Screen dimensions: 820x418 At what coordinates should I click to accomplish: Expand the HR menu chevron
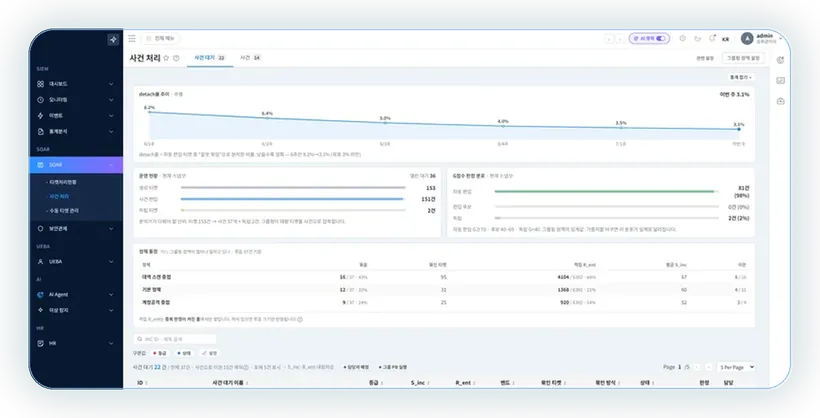pyautogui.click(x=111, y=343)
